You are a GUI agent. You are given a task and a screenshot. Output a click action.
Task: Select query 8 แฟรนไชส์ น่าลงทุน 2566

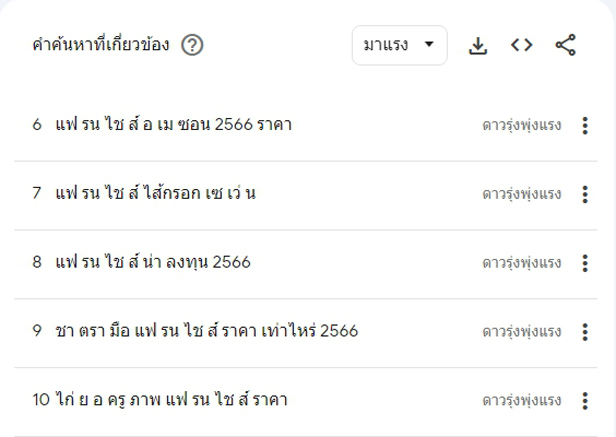[x=153, y=263]
